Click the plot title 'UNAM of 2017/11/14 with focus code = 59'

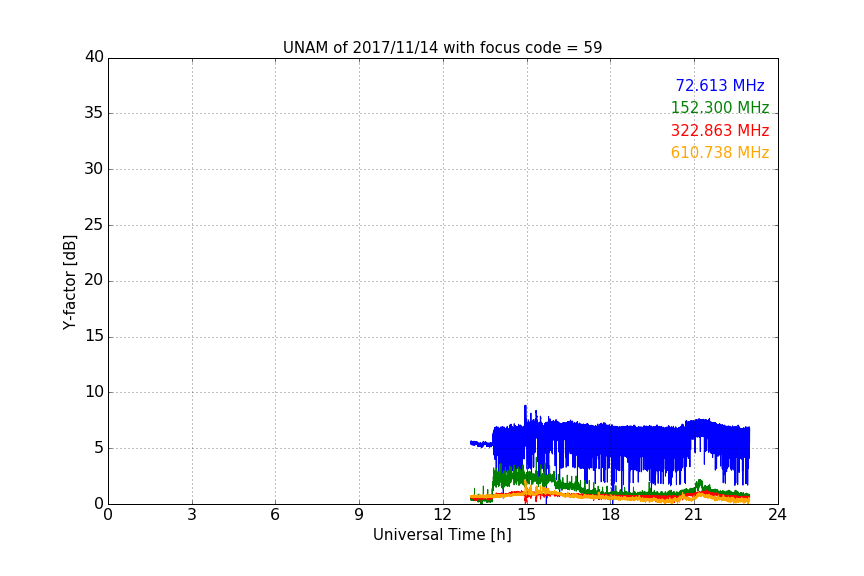[x=442, y=48]
